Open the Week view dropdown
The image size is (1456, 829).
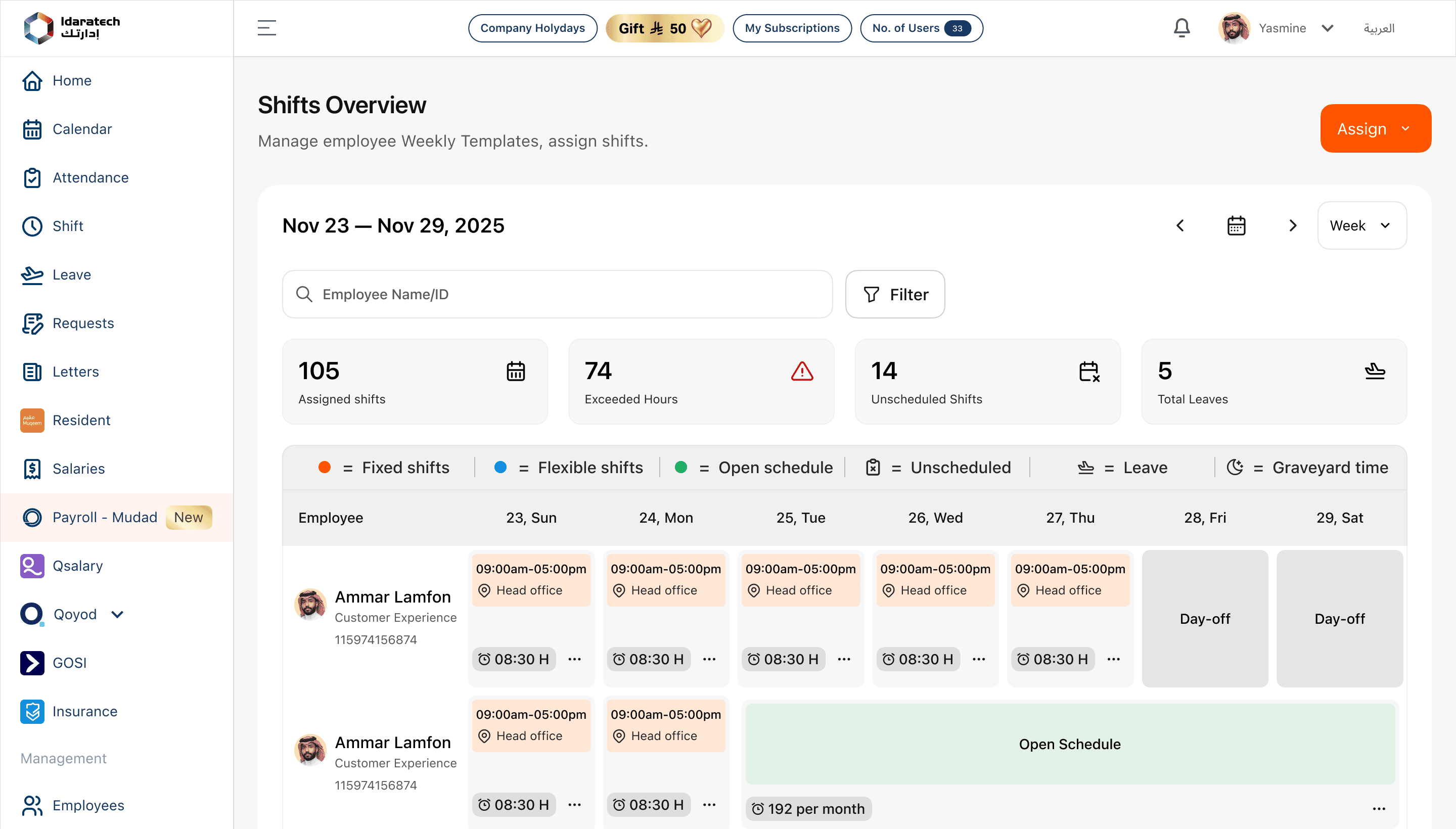(1361, 225)
